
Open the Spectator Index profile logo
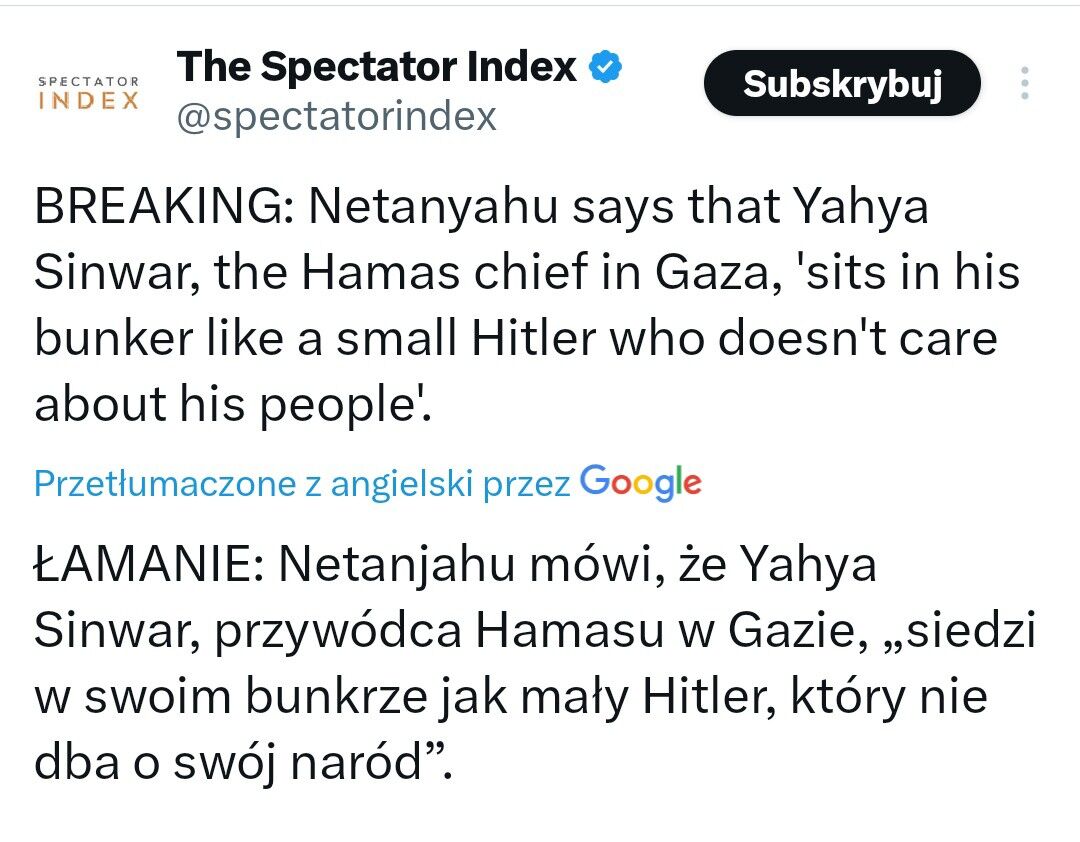(x=88, y=91)
